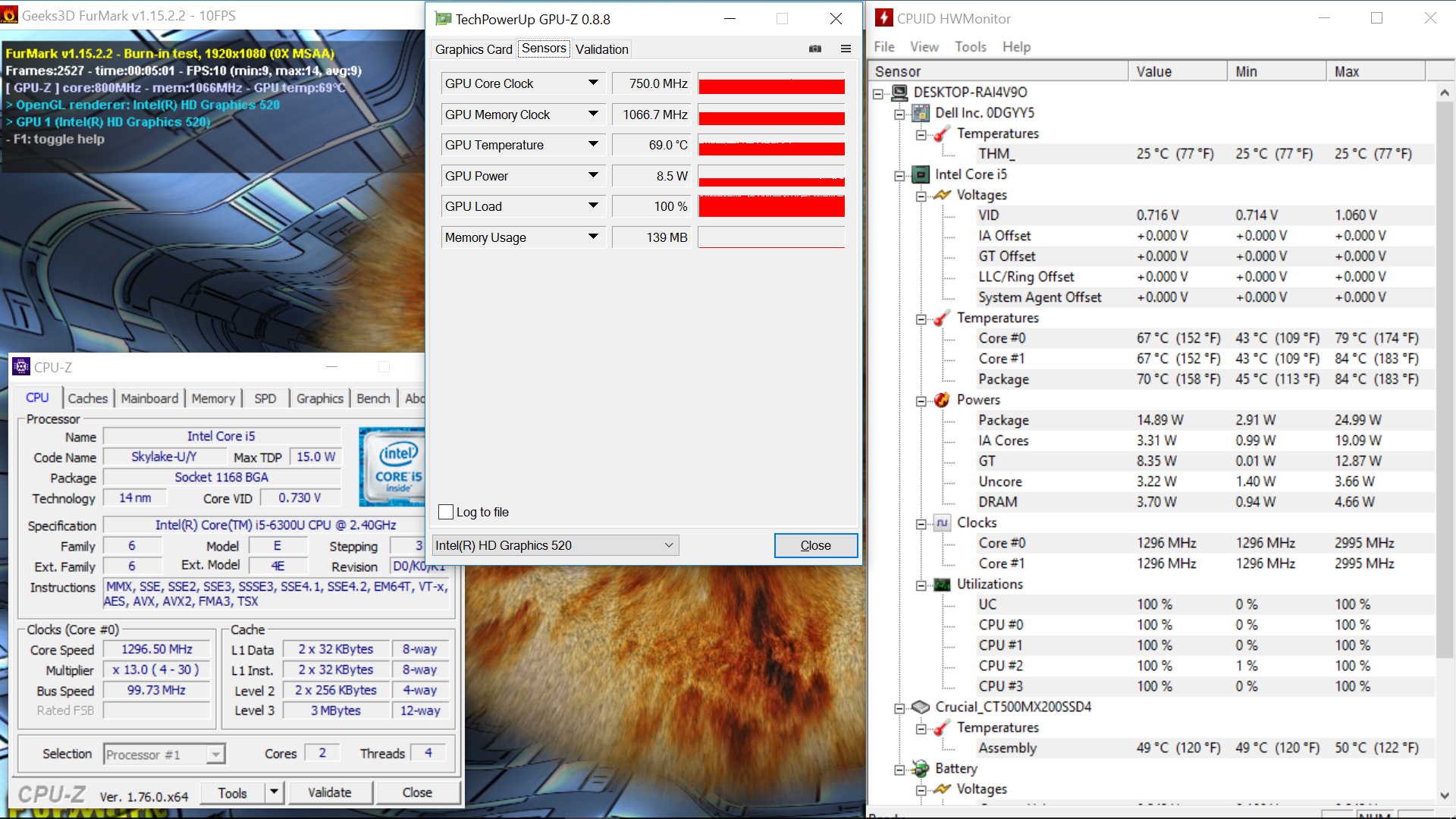Screen dimensions: 1456x819
Task: Open the Tools menu in HWMonitor
Action: [x=971, y=47]
